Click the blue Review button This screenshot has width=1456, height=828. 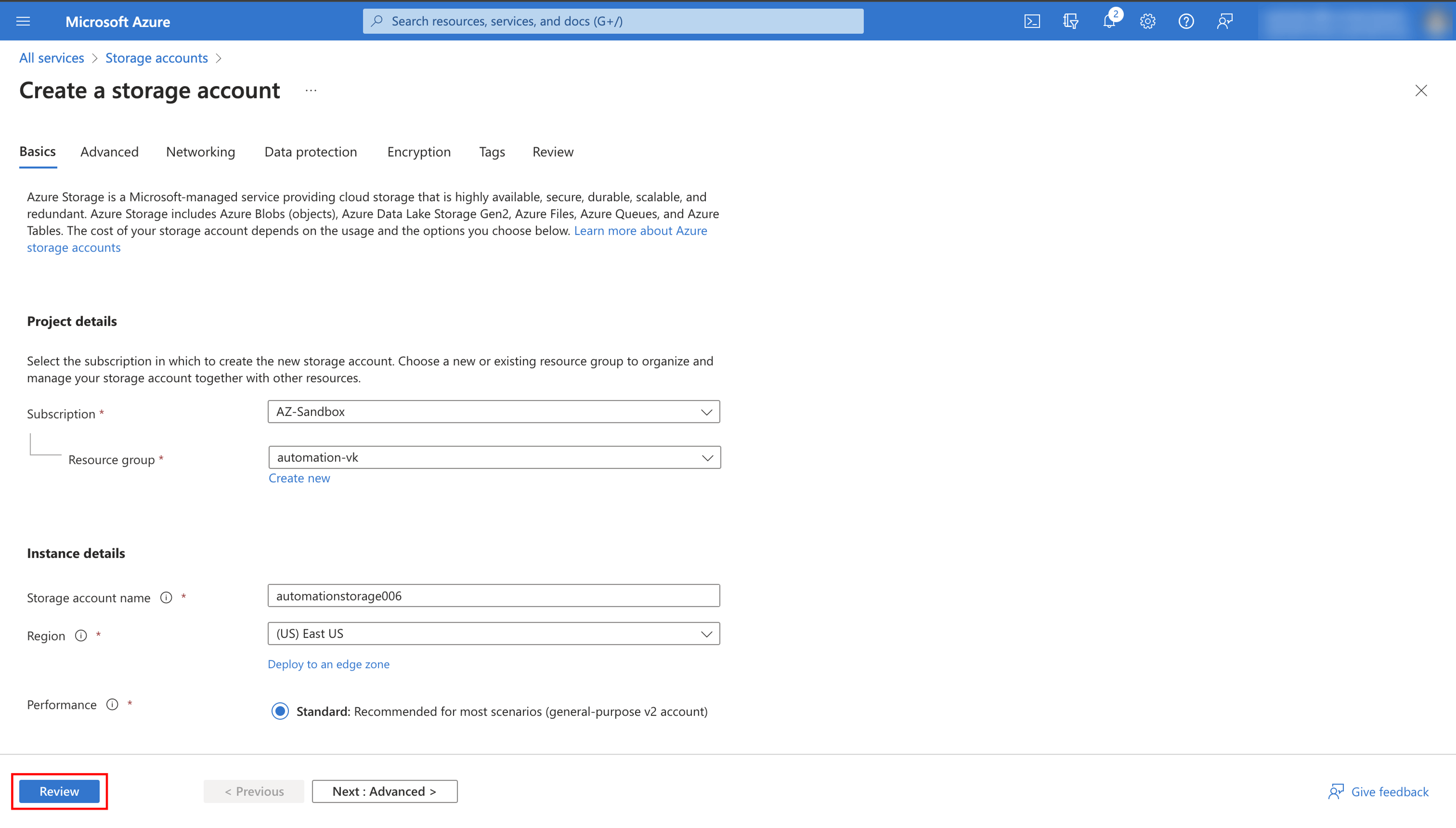(x=59, y=792)
